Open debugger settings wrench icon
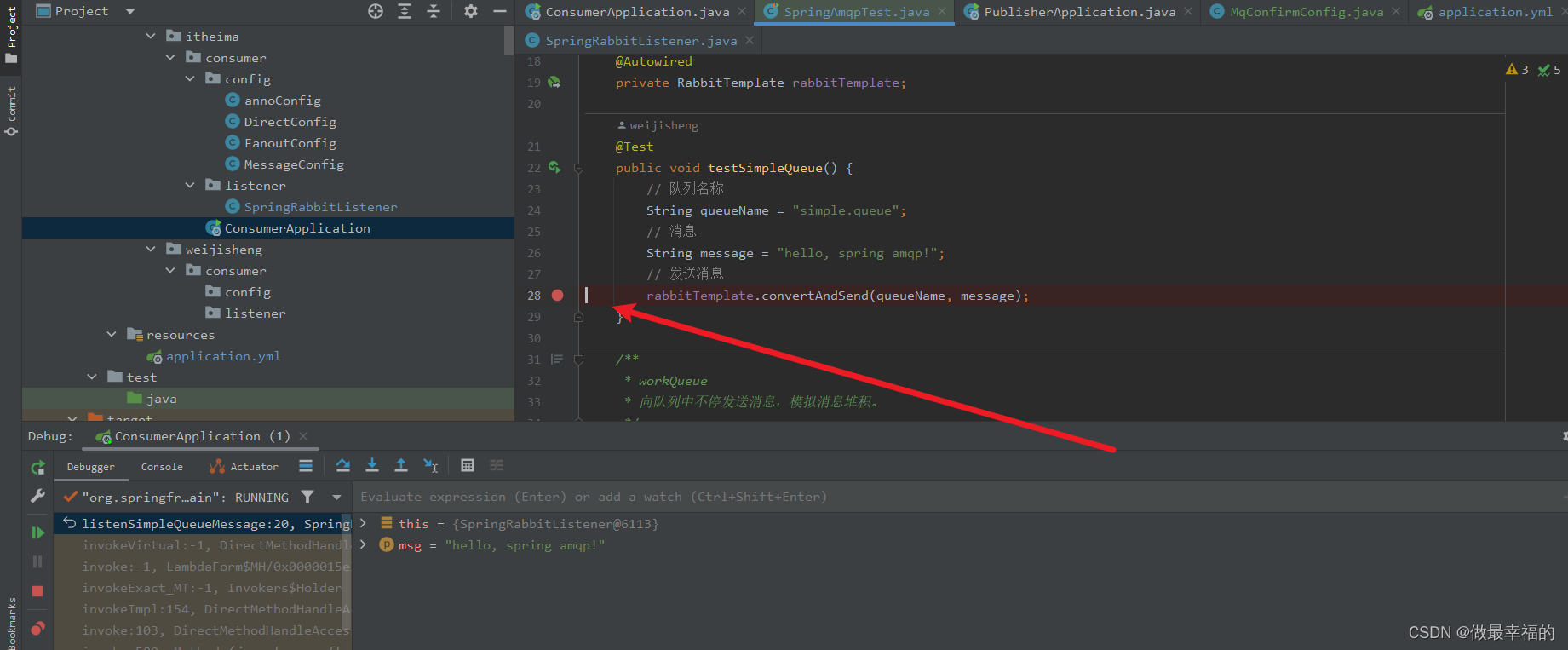Image resolution: width=1568 pixels, height=650 pixels. (37, 496)
